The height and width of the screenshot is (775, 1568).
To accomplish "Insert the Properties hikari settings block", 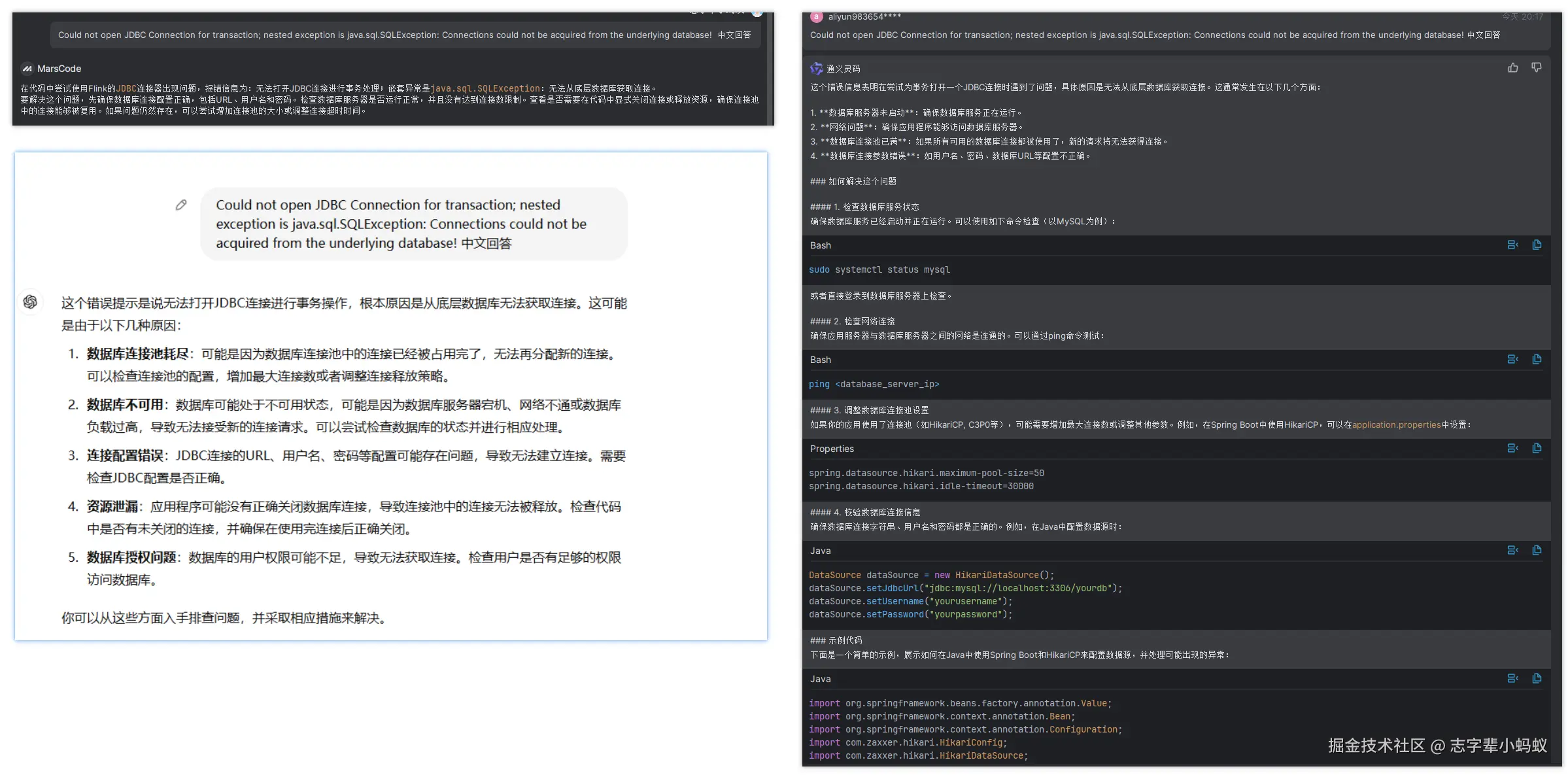I will (x=1512, y=448).
